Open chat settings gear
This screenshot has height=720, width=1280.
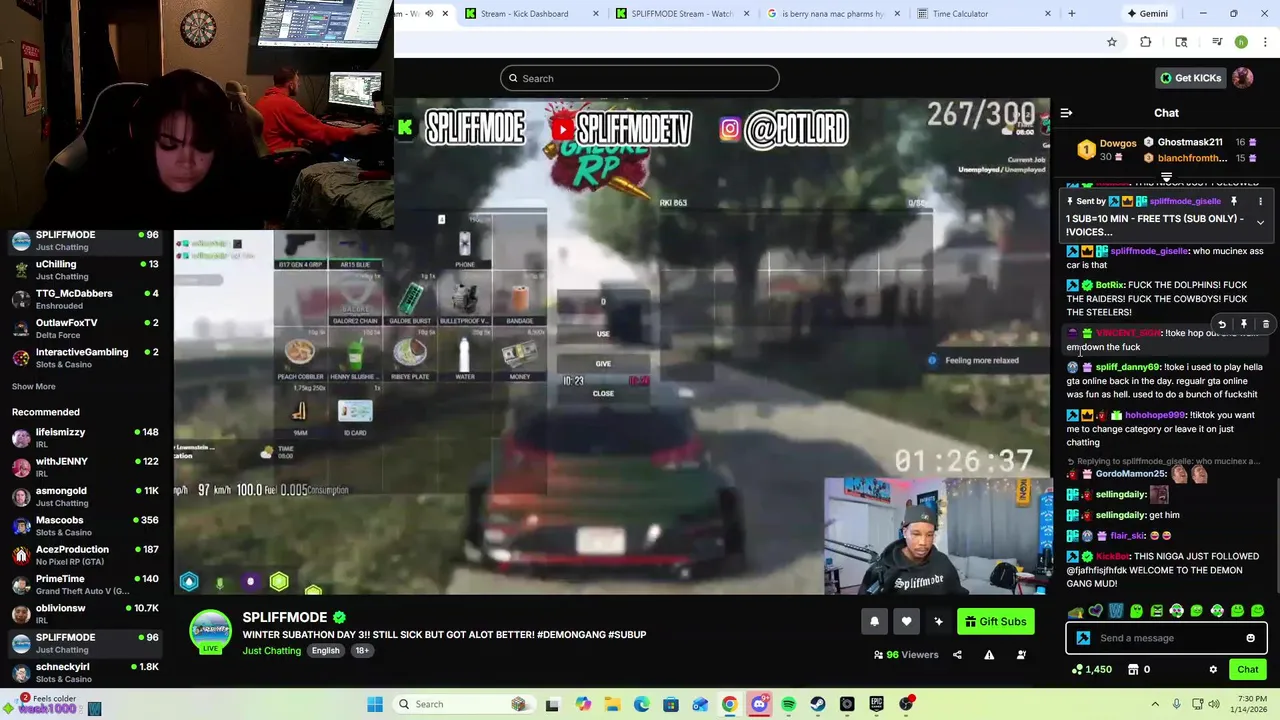pyautogui.click(x=1213, y=669)
